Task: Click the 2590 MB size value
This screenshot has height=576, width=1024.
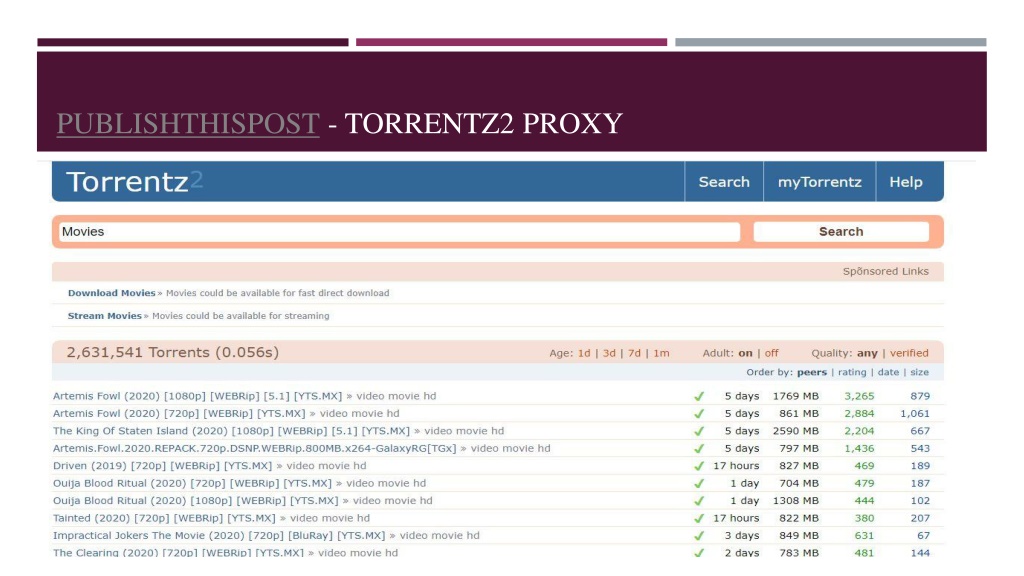Action: click(x=795, y=431)
